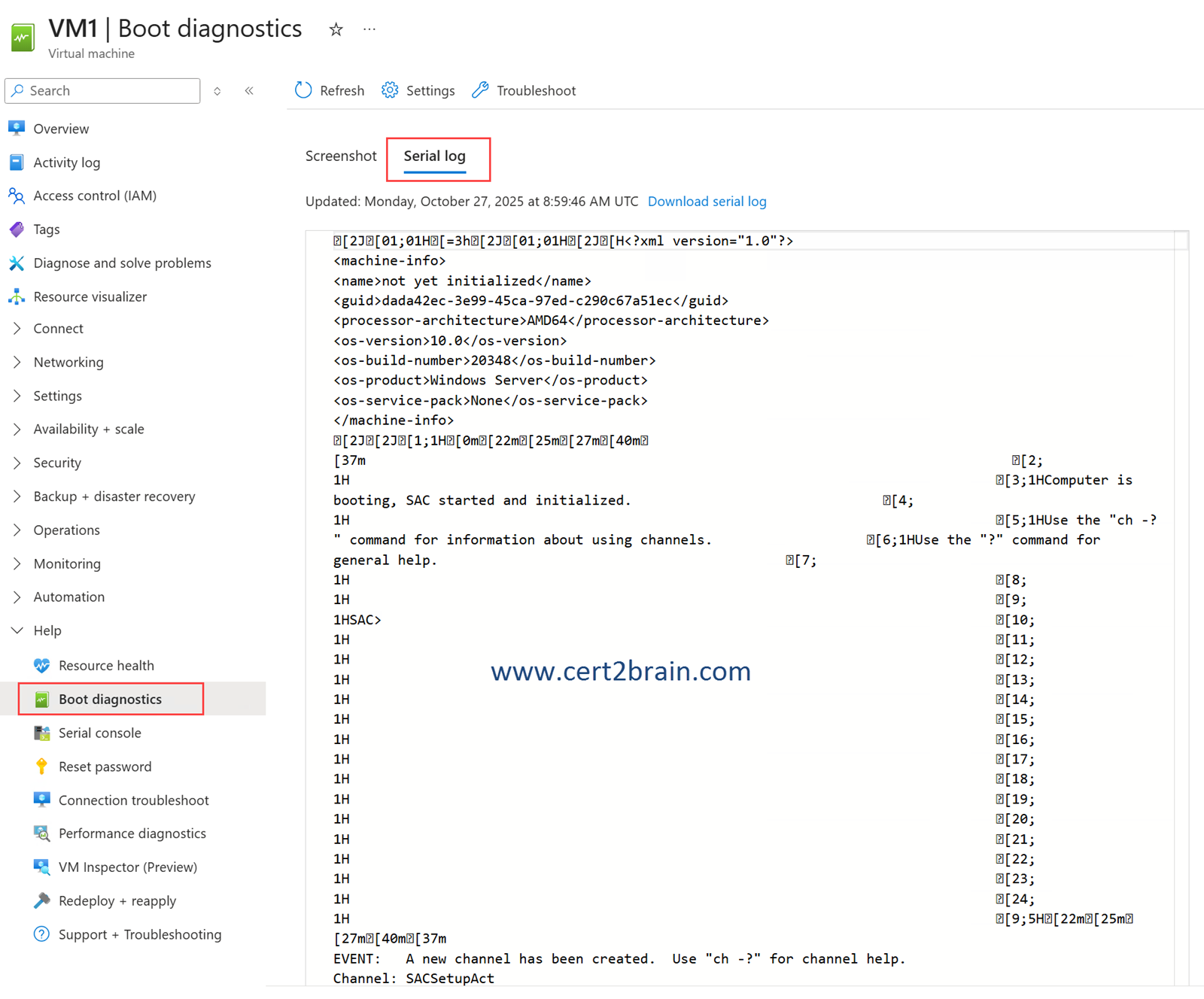Screen dimensions: 1204x999
Task: Open Performance diagnostics icon
Action: (42, 834)
